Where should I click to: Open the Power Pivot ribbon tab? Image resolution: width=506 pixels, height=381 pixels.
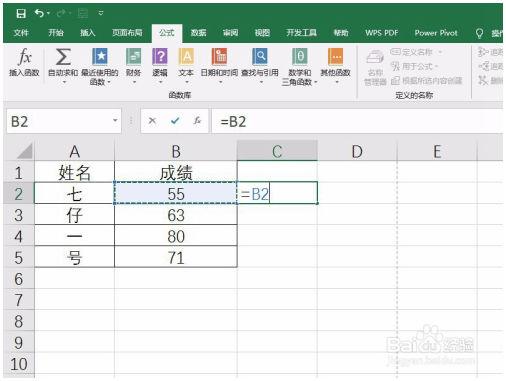pyautogui.click(x=436, y=33)
